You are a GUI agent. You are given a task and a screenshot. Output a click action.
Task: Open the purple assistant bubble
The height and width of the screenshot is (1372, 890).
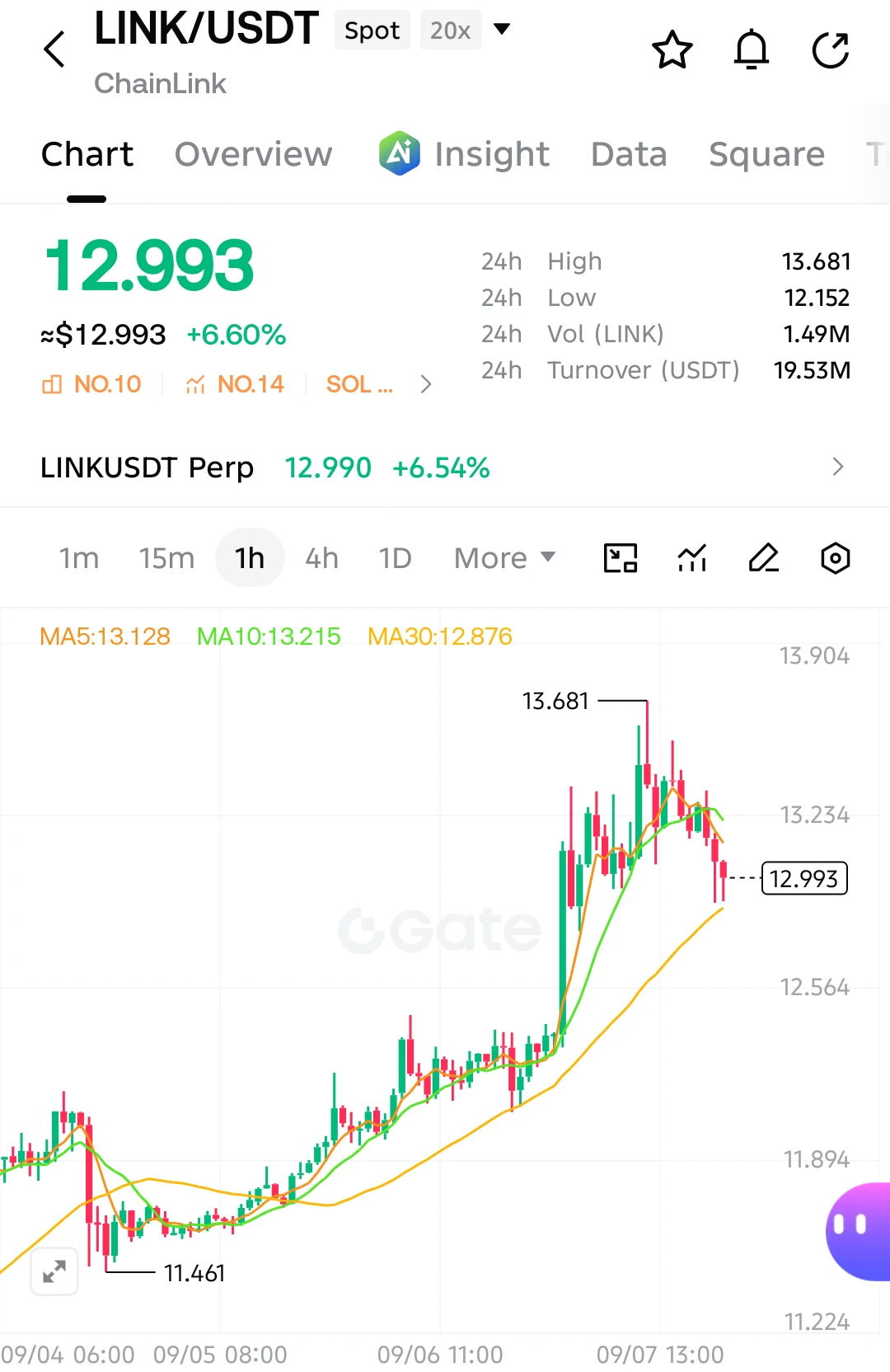click(858, 1231)
